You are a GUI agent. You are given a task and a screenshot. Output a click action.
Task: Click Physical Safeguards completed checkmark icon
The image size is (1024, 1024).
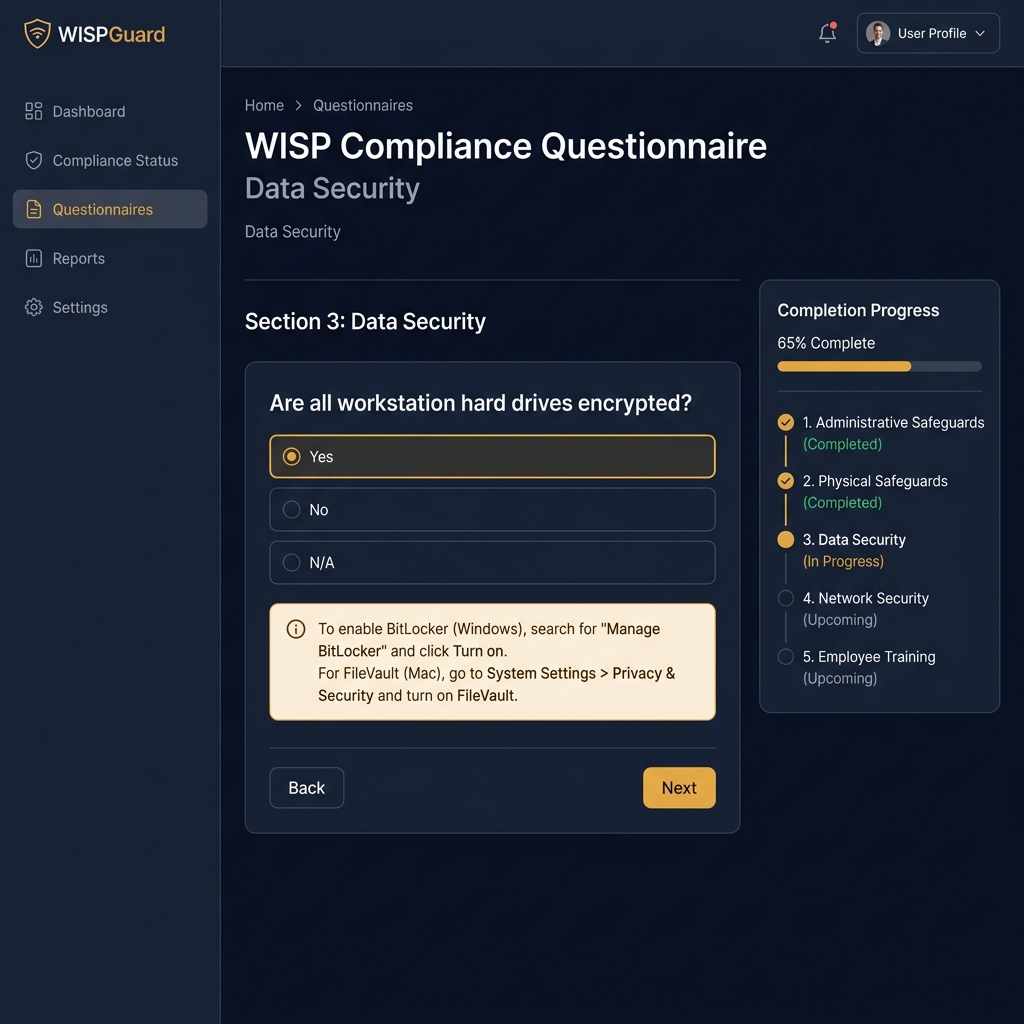coord(786,481)
